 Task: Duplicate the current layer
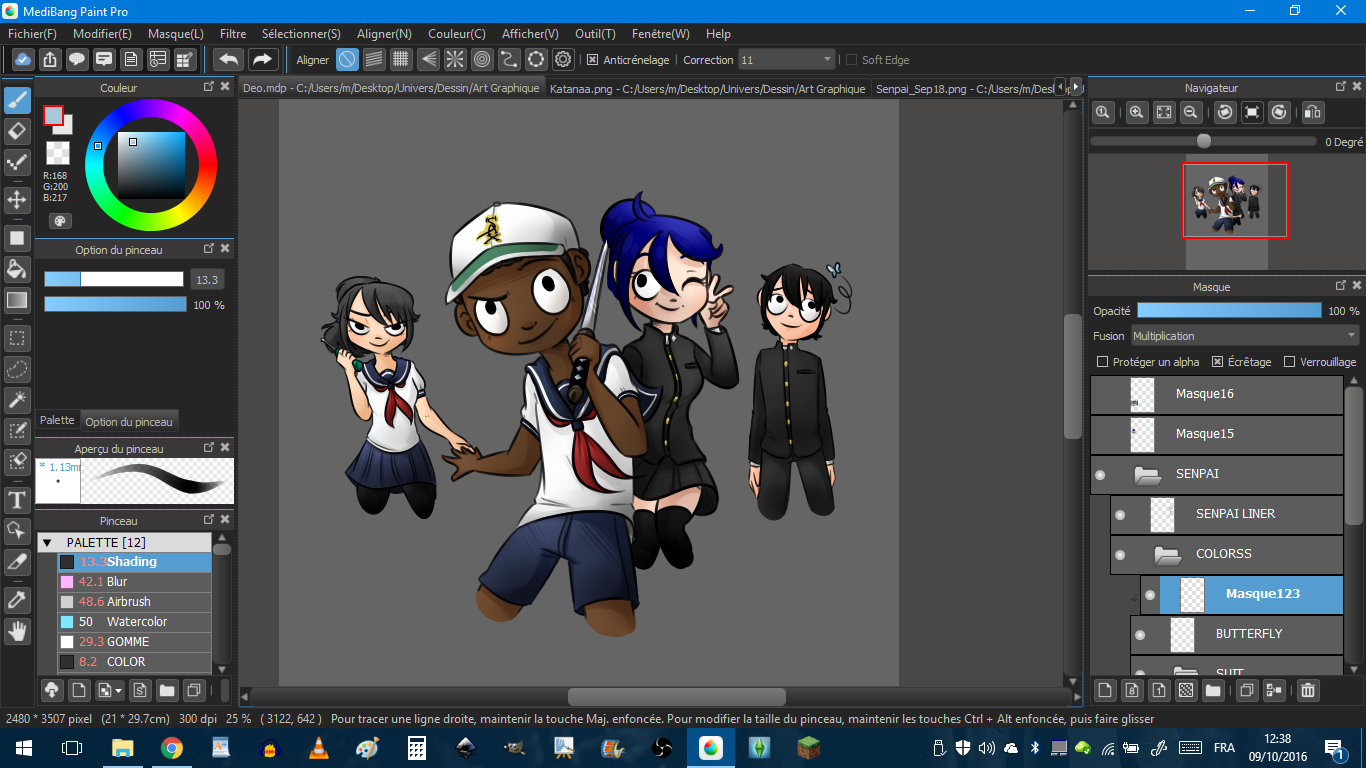(x=1246, y=690)
